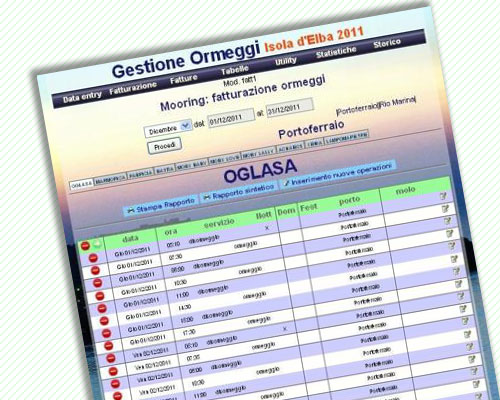Click the red icon in the table header
Viewport: 500px width, 400px height.
85,246
